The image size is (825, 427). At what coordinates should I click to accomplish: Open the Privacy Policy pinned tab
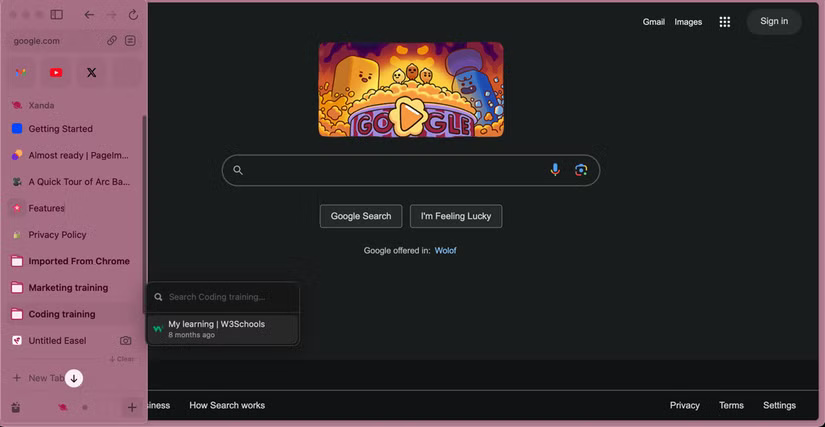(74, 235)
